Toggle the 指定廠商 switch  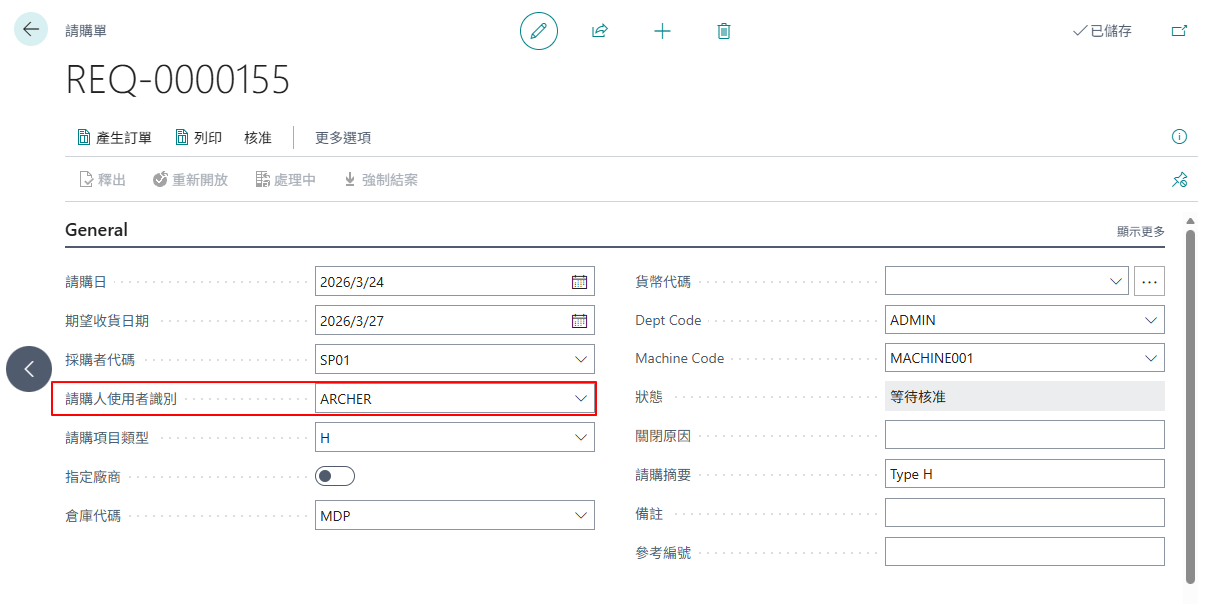click(335, 476)
